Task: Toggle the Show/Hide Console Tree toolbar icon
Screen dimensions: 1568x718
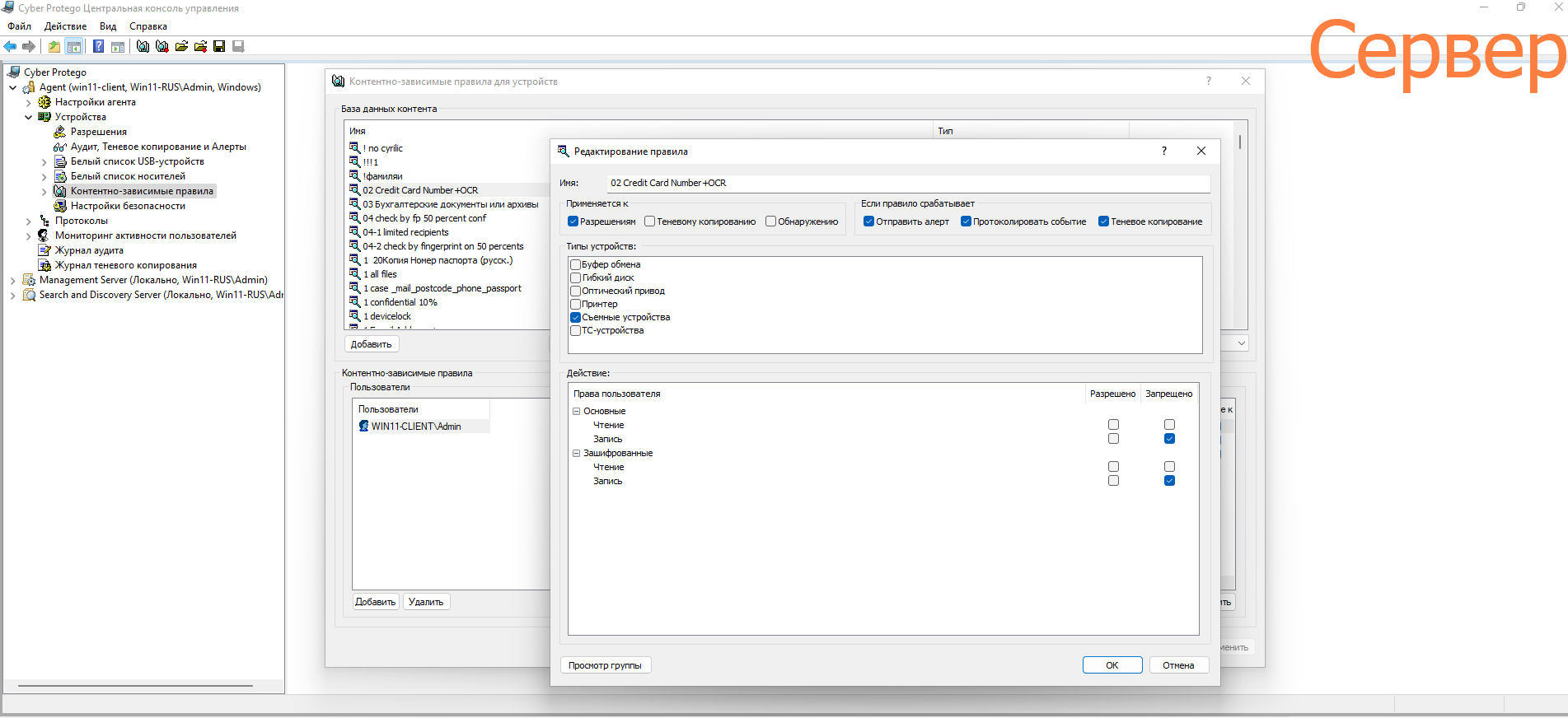Action: coord(74,46)
